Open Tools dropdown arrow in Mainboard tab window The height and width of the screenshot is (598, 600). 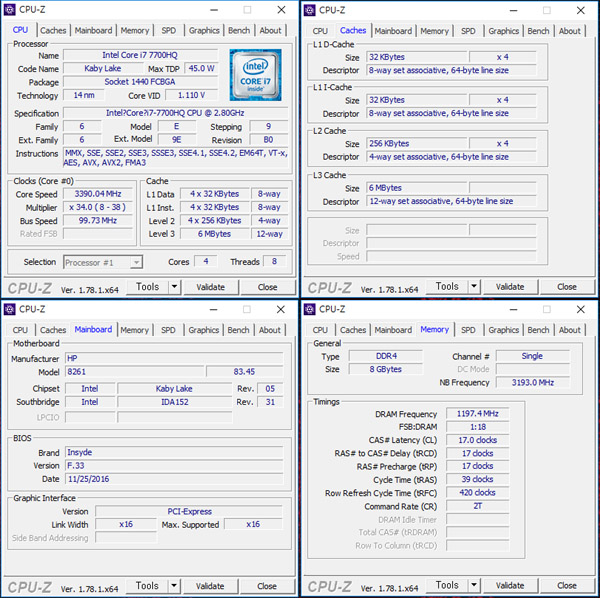(174, 586)
